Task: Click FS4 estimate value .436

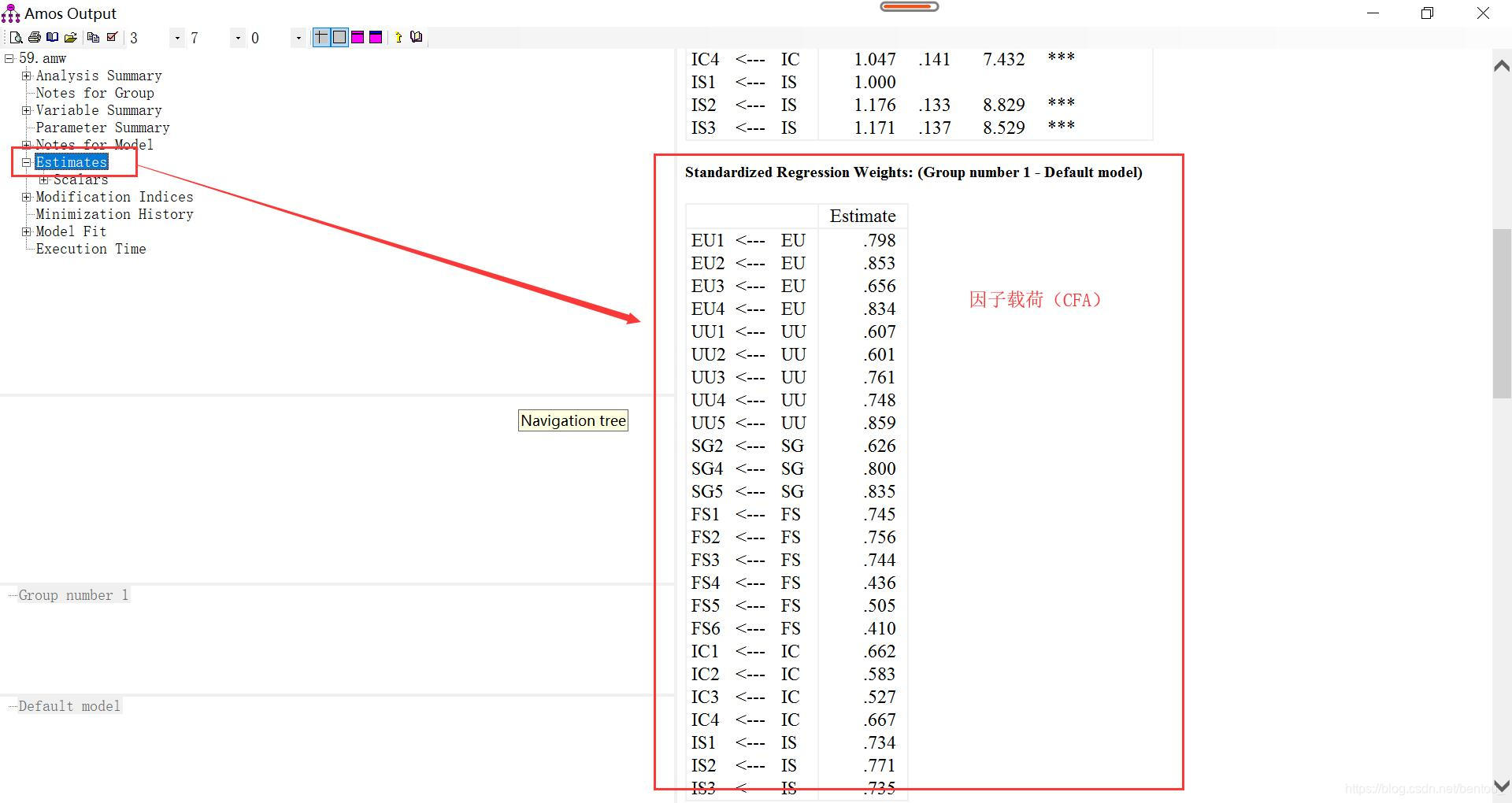Action: (879, 583)
